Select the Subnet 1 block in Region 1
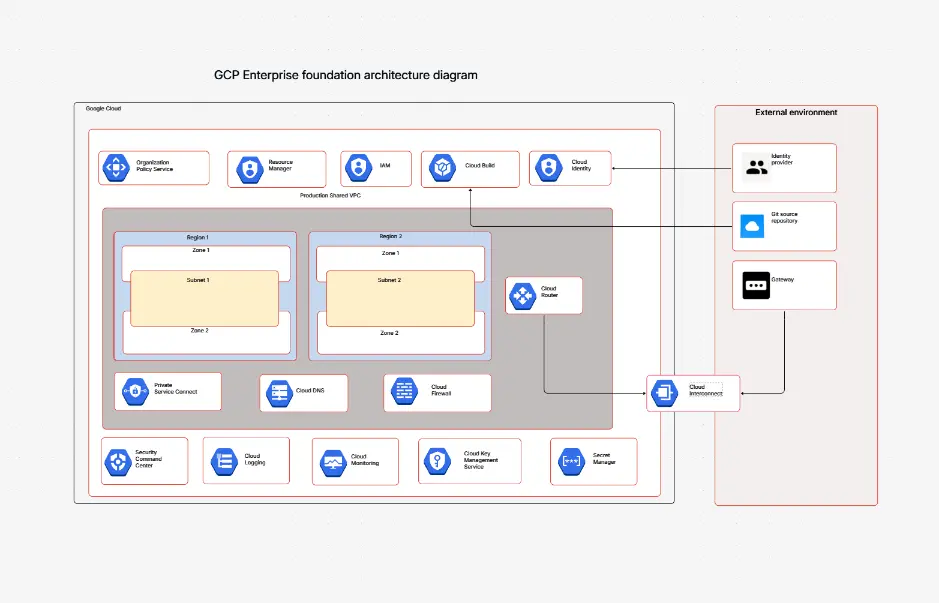 pyautogui.click(x=204, y=297)
